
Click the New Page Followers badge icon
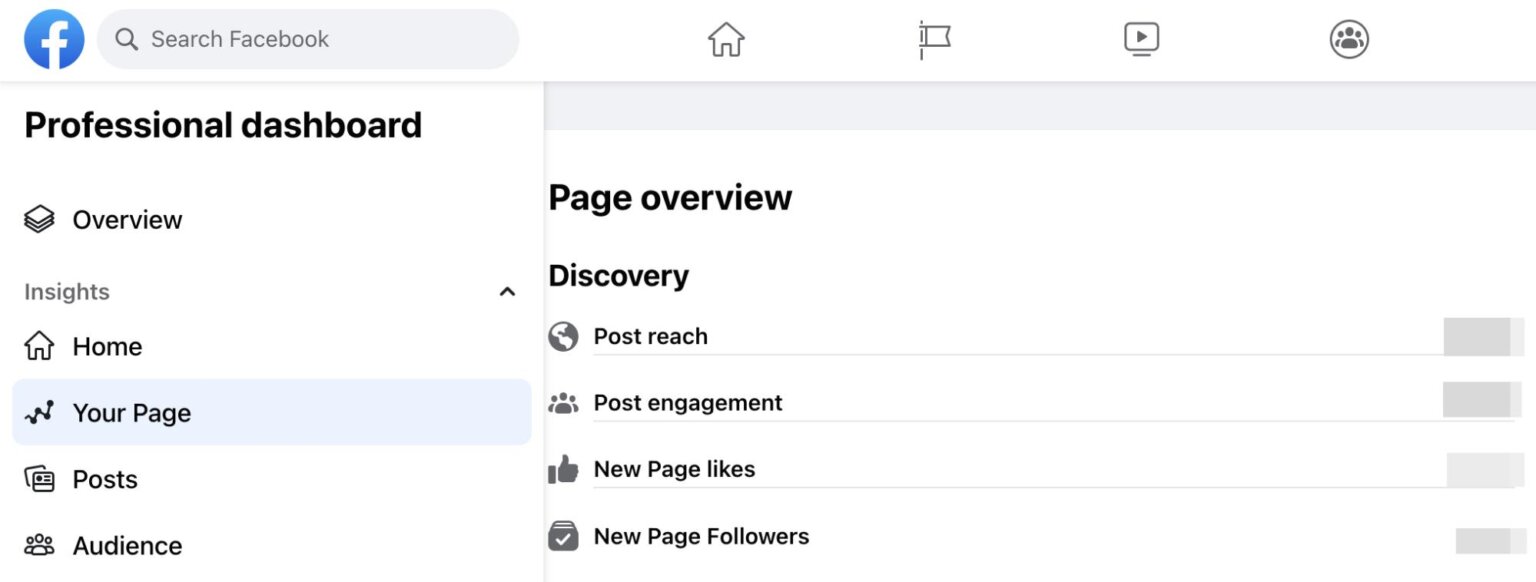(563, 536)
